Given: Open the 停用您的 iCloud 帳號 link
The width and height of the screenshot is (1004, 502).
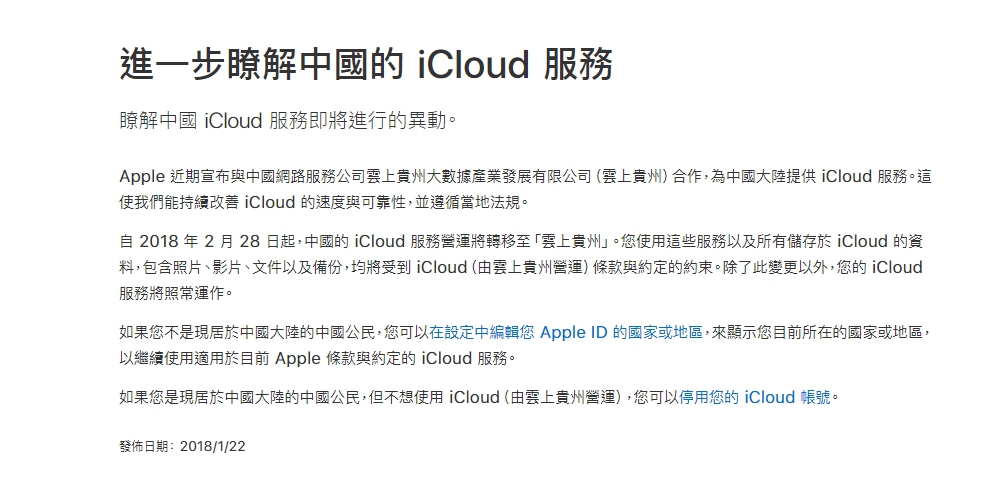Looking at the screenshot, I should [755, 397].
